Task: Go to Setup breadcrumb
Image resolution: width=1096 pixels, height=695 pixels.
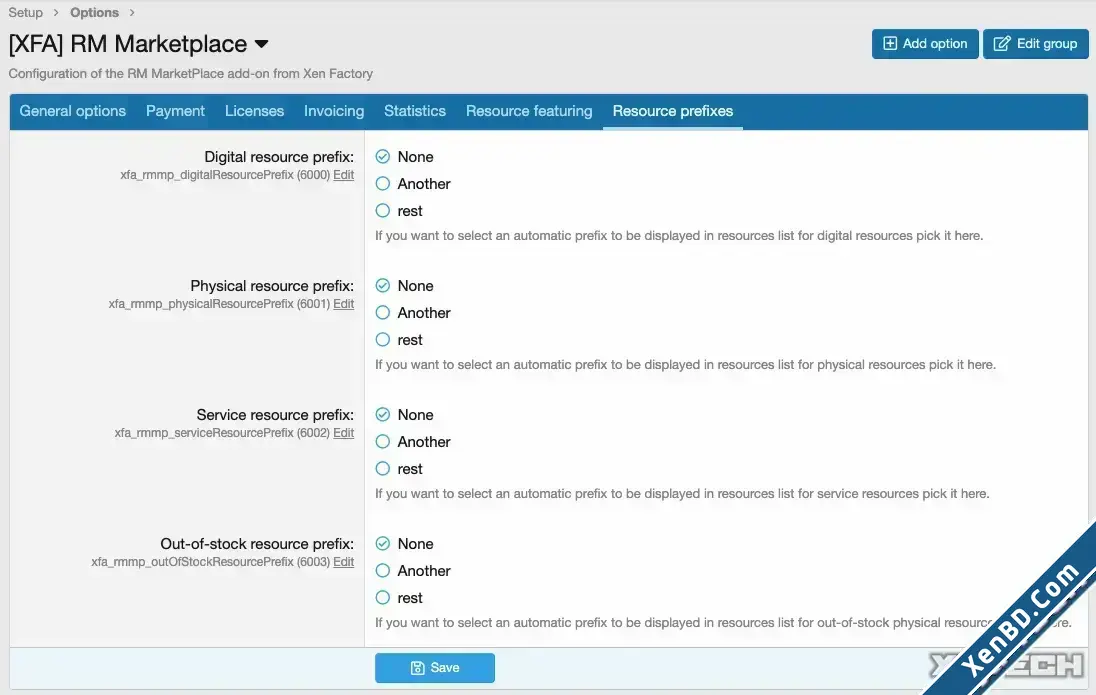Action: click(x=26, y=13)
